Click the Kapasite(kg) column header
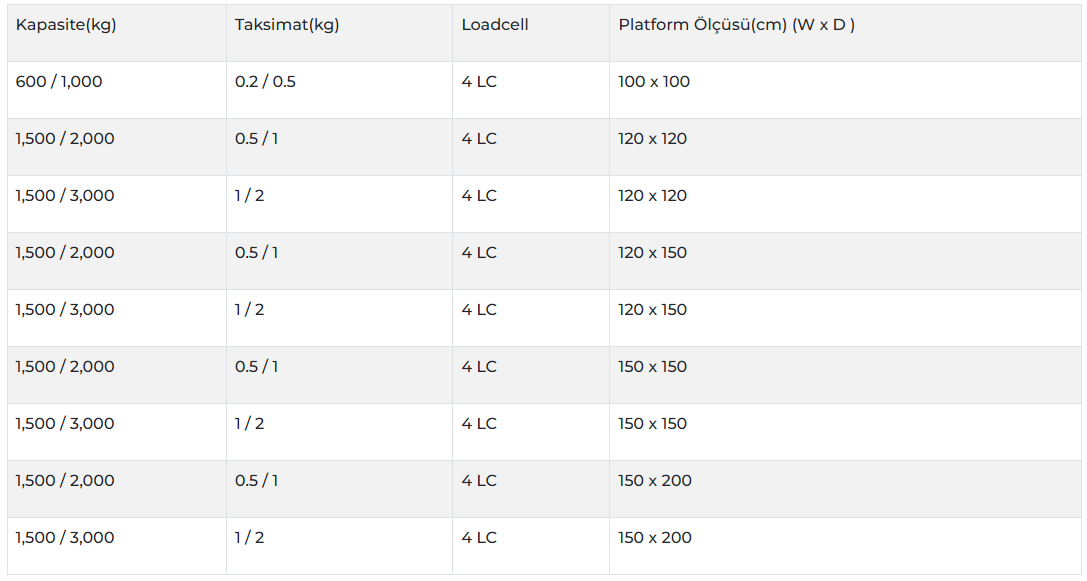The image size is (1087, 581). 66,25
